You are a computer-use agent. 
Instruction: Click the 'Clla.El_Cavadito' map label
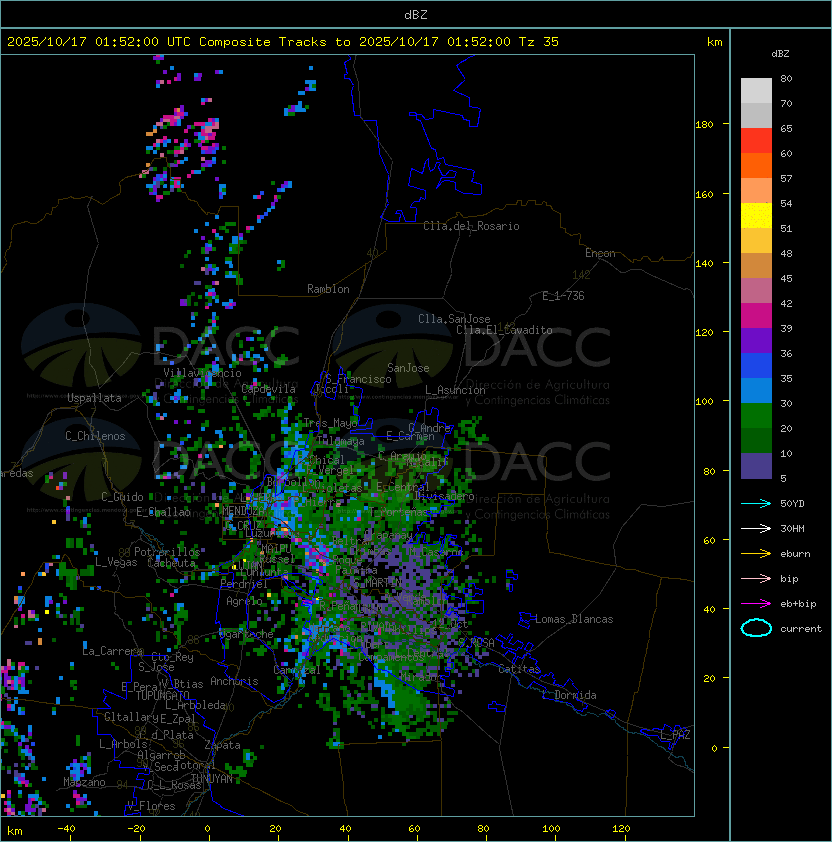tap(504, 330)
